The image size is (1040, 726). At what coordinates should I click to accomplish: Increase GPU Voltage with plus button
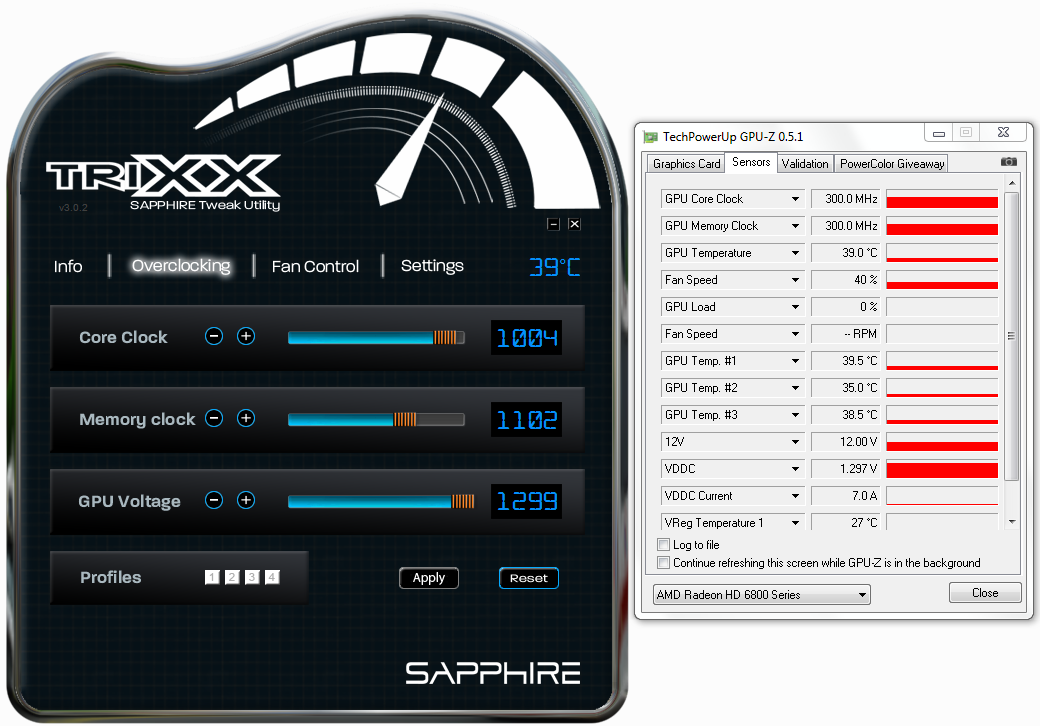click(x=246, y=500)
